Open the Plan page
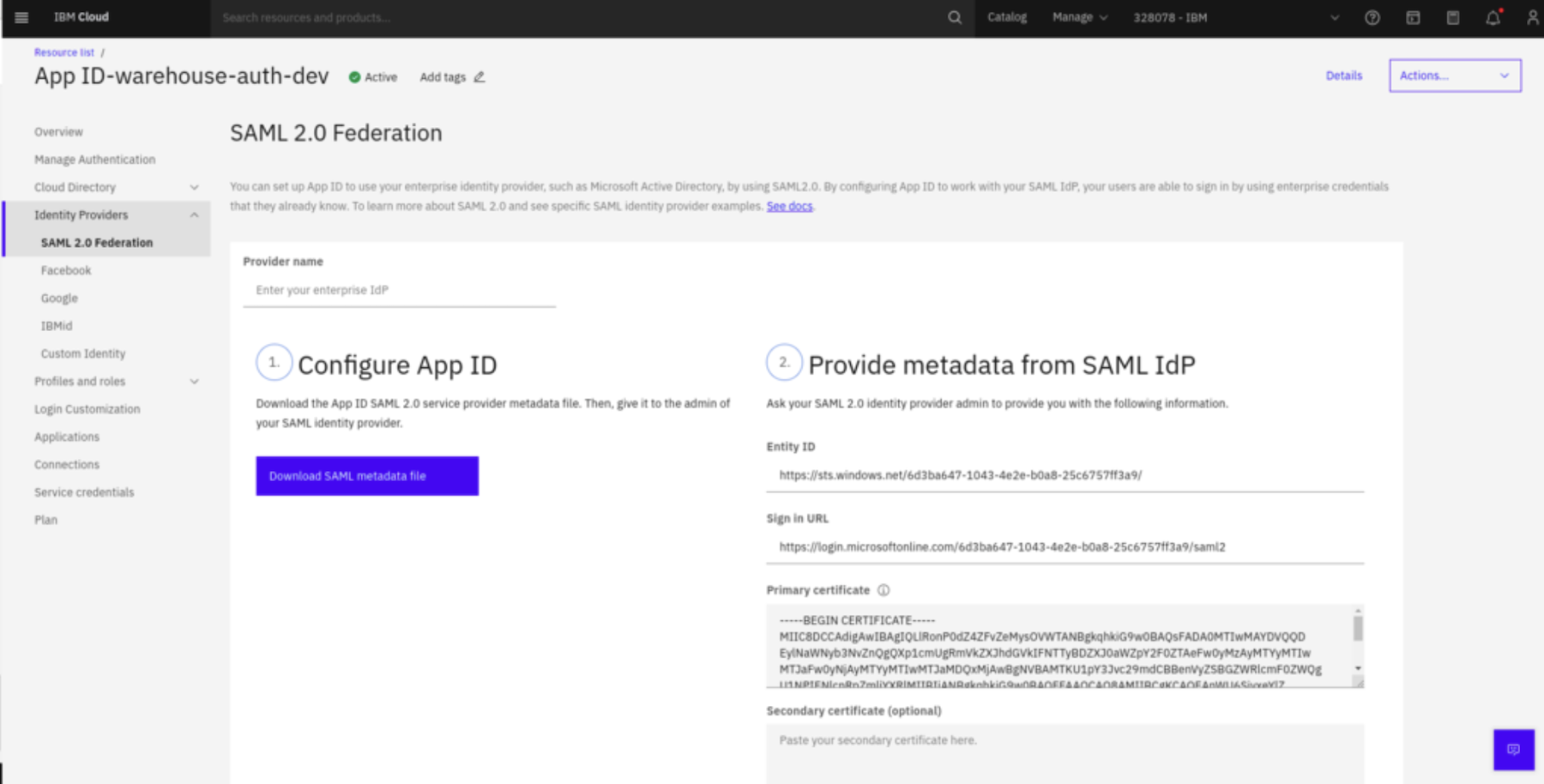 point(45,520)
